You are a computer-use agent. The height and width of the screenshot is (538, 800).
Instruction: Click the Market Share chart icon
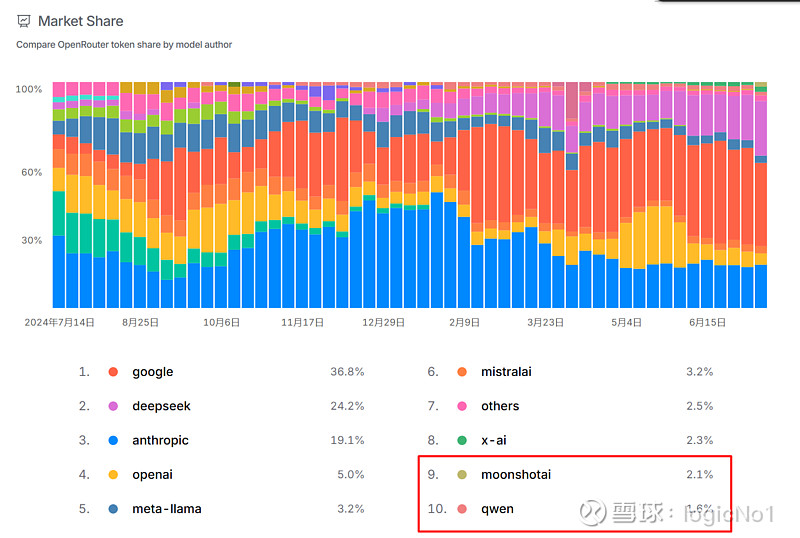[x=23, y=21]
